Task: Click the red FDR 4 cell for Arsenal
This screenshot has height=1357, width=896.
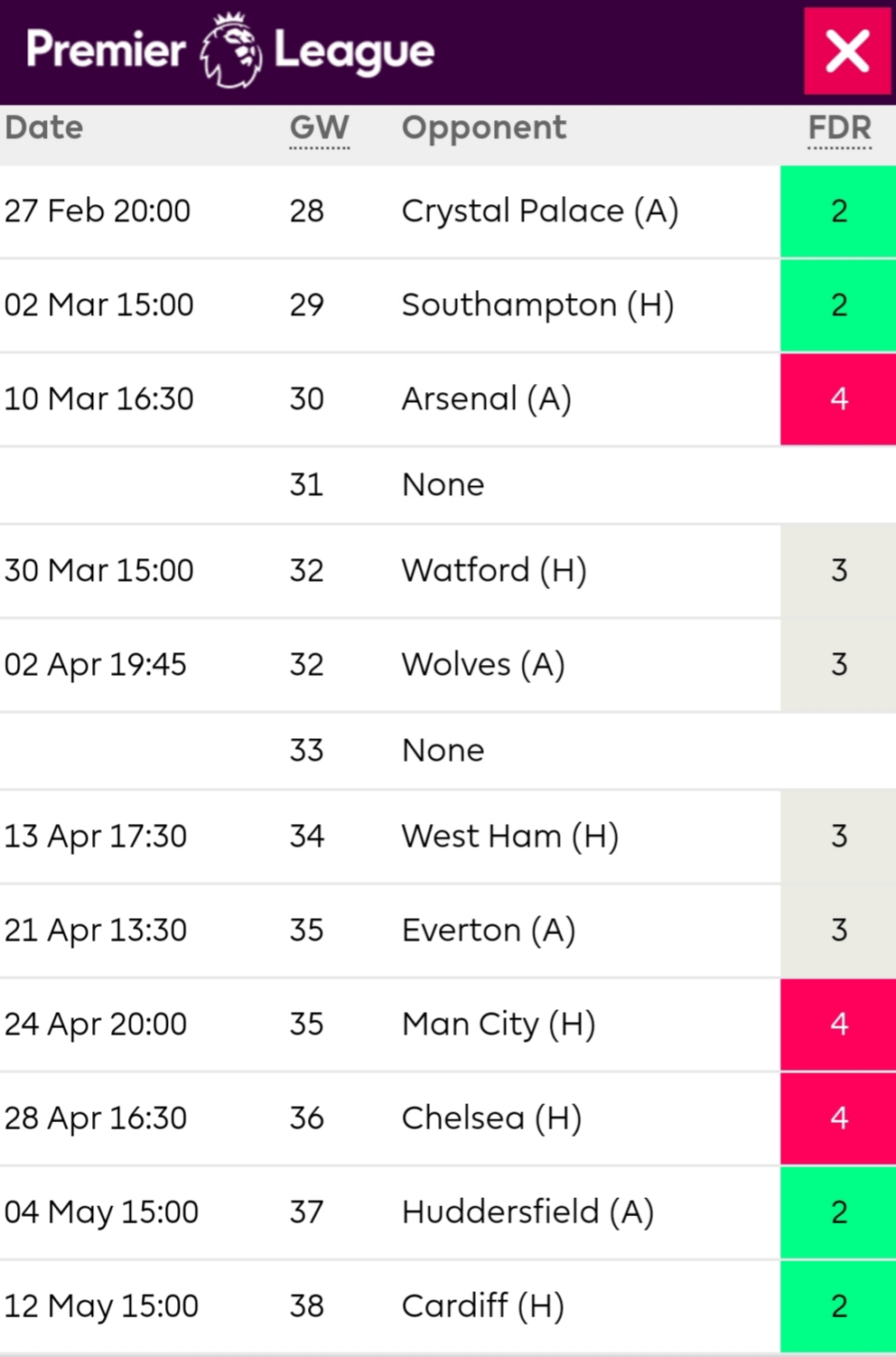Action: point(838,399)
